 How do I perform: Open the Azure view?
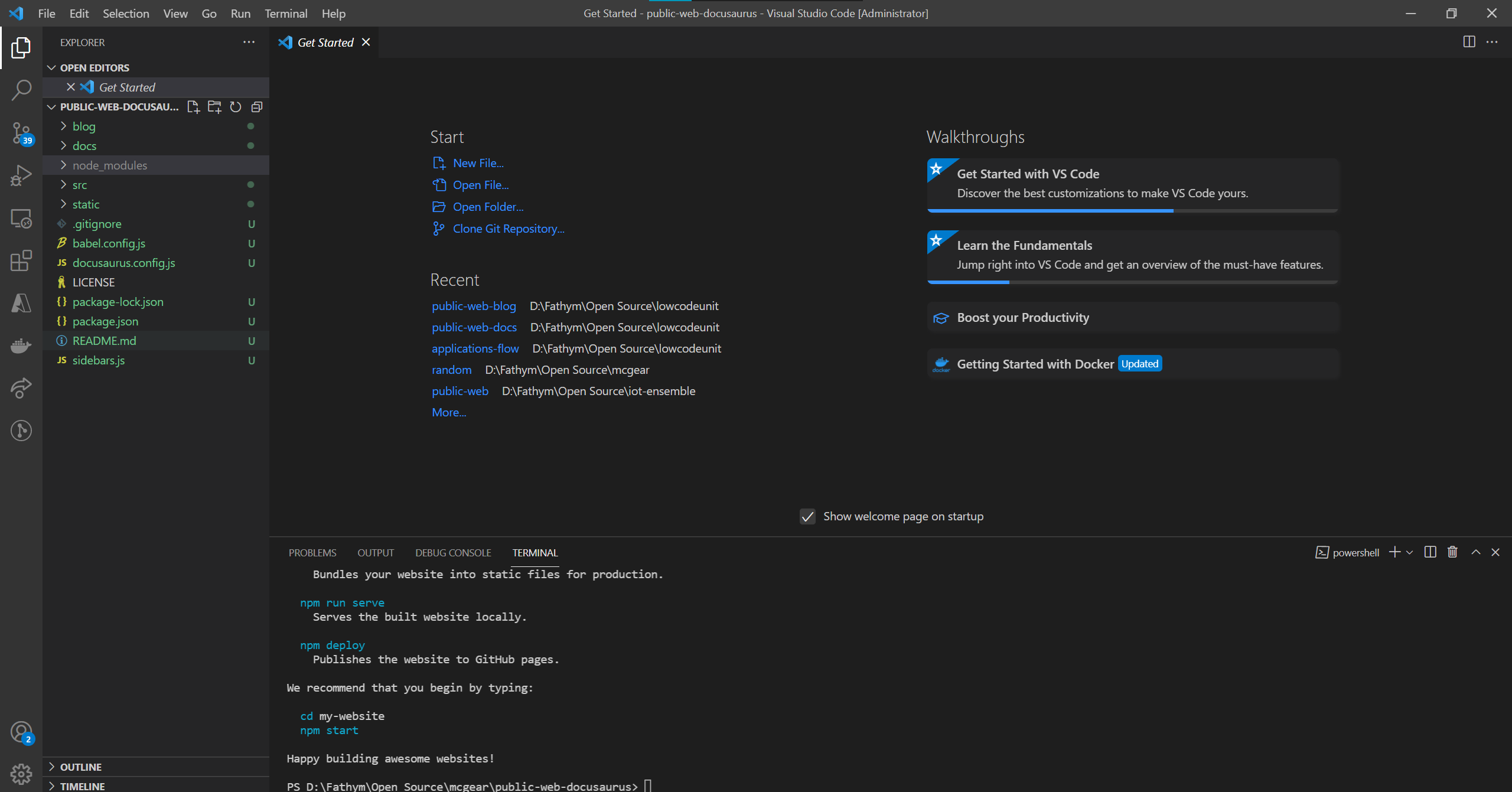point(21,303)
